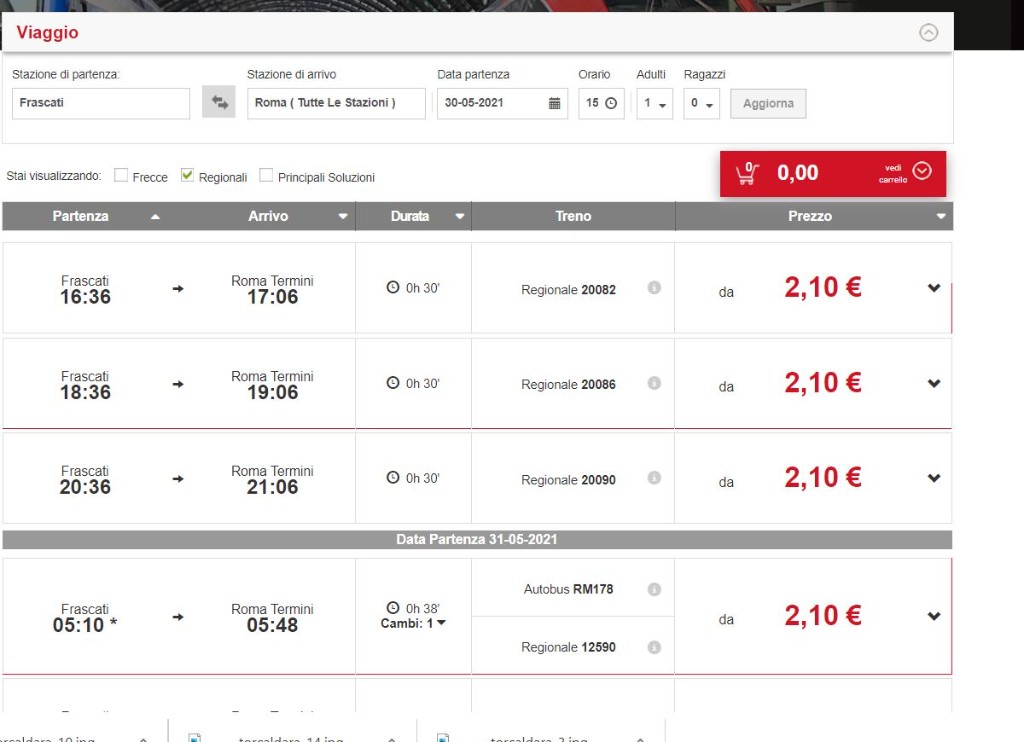Show info for Regionale 12590

654,647
